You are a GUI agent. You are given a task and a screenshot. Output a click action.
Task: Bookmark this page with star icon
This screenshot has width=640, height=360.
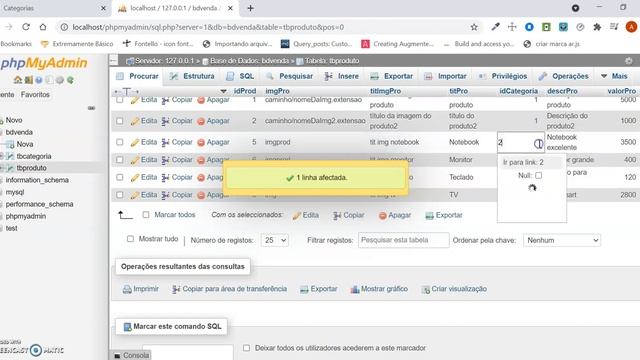(x=474, y=27)
